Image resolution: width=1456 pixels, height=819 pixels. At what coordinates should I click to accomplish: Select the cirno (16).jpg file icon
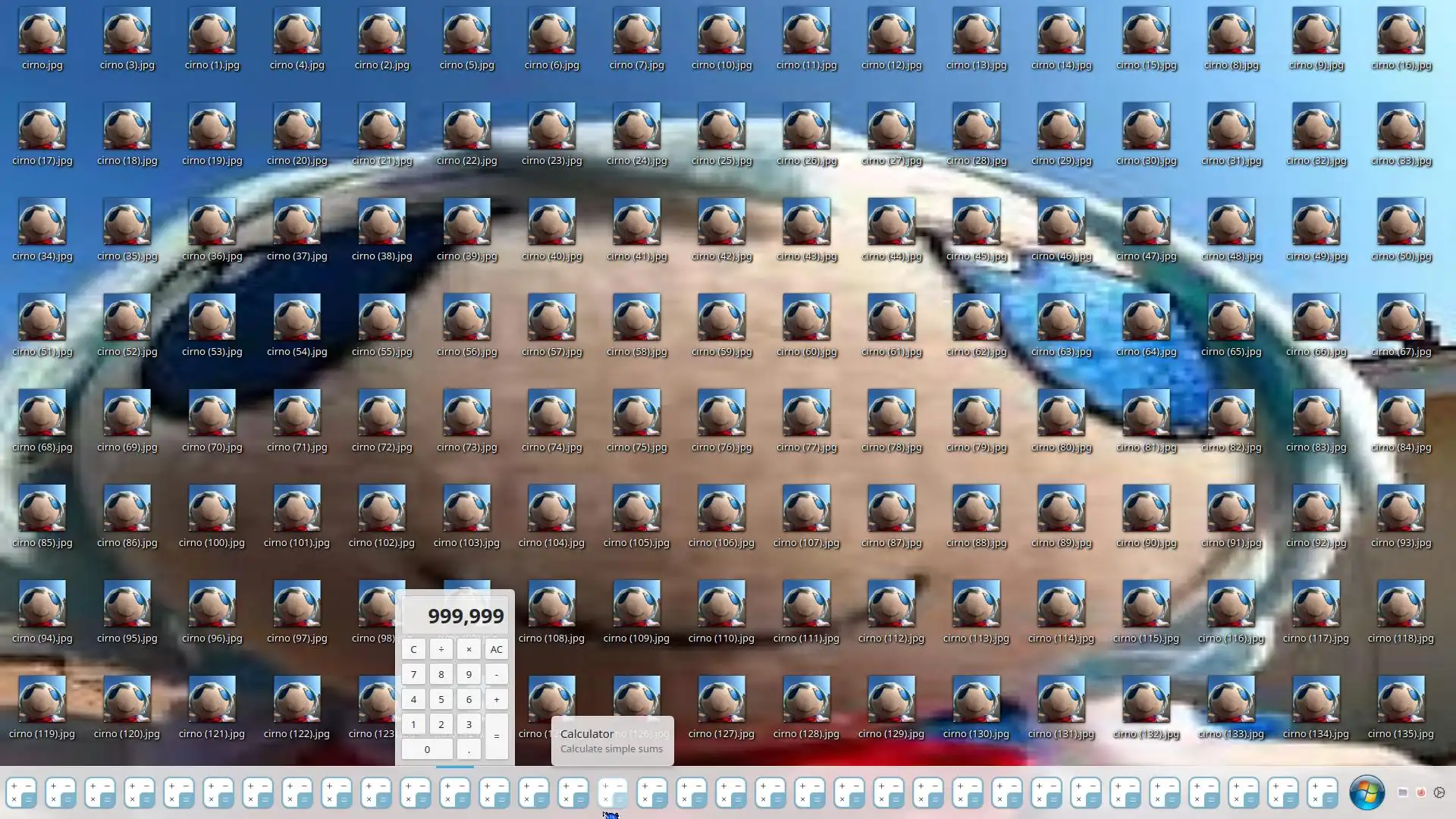coord(1401,32)
